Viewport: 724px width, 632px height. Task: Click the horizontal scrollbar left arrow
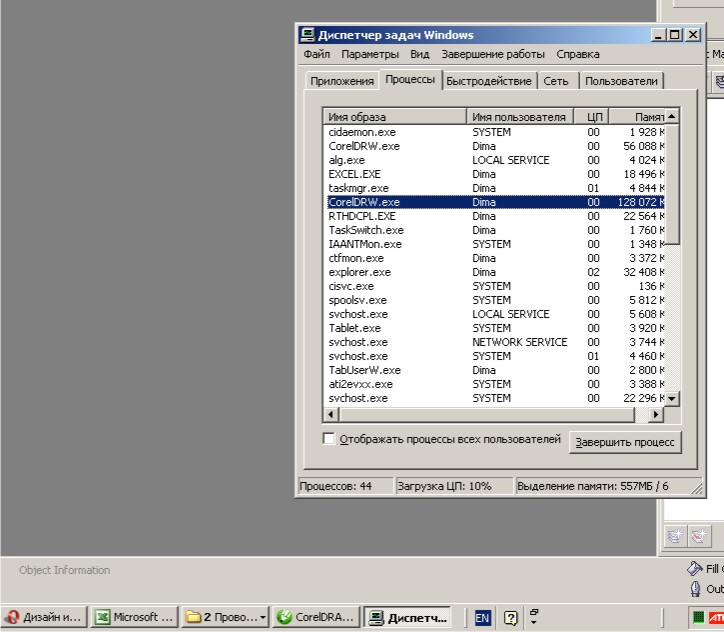pos(331,415)
